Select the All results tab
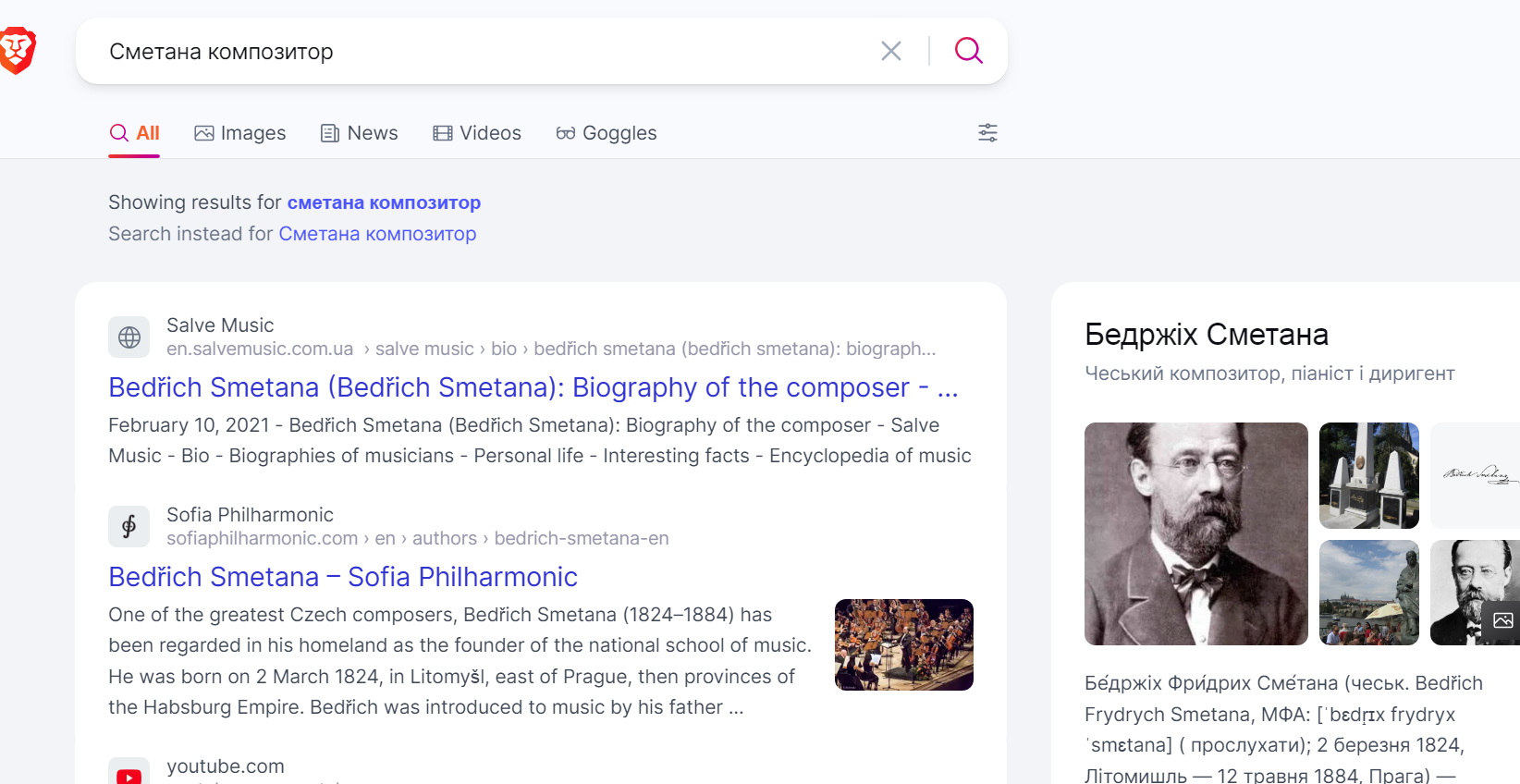The height and width of the screenshot is (784, 1520). coord(135,133)
